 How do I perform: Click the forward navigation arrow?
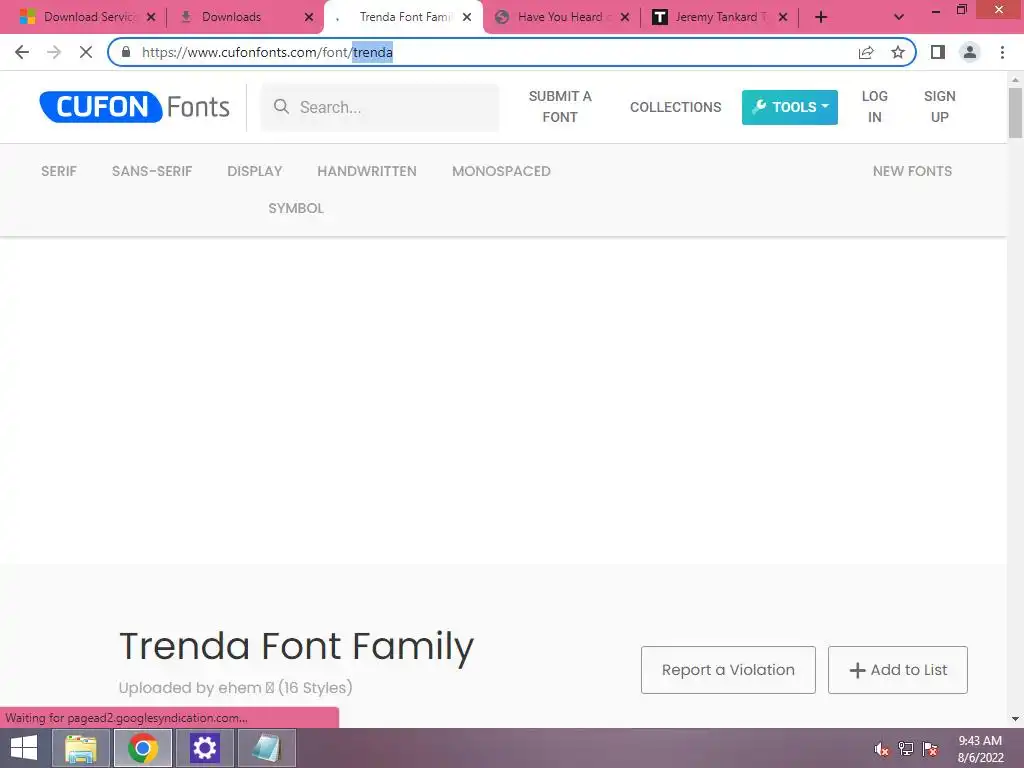[54, 52]
